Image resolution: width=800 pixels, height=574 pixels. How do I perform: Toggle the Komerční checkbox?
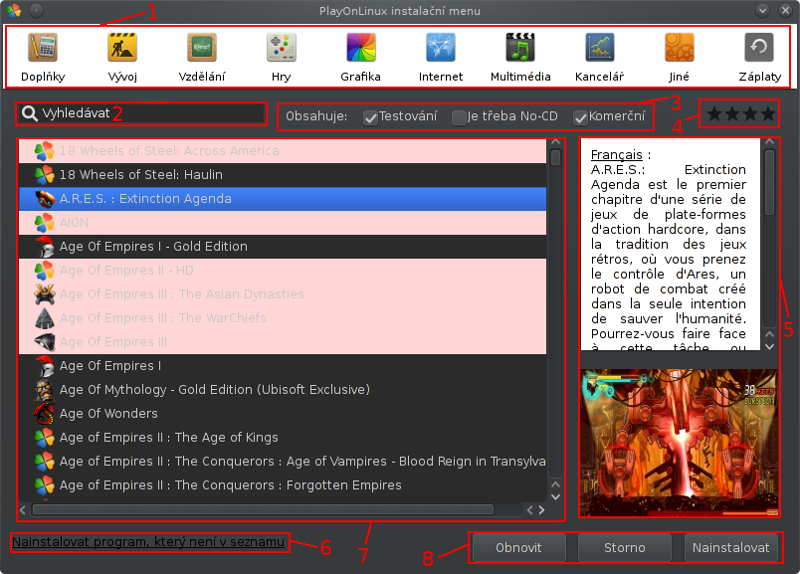[580, 117]
